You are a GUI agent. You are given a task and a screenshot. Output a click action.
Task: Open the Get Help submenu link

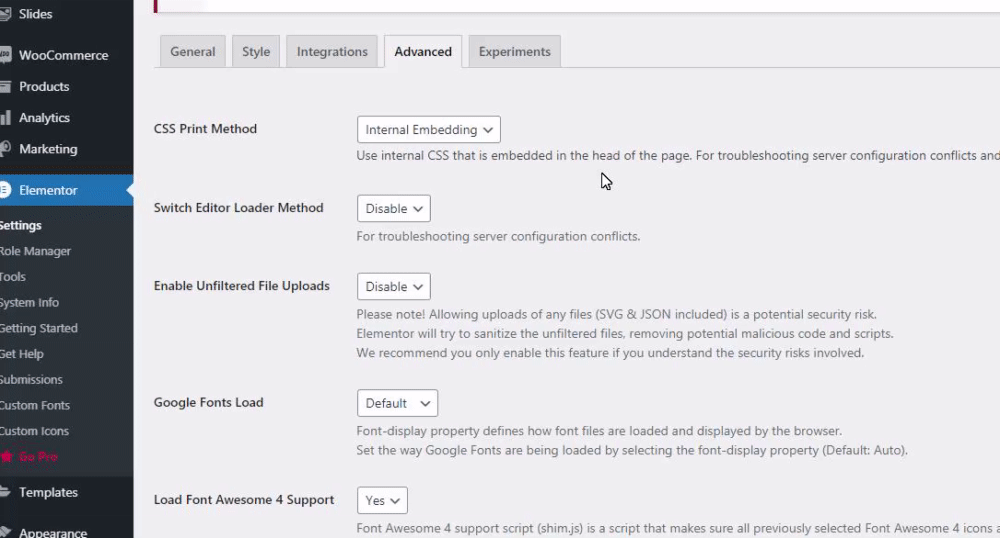(x=22, y=354)
